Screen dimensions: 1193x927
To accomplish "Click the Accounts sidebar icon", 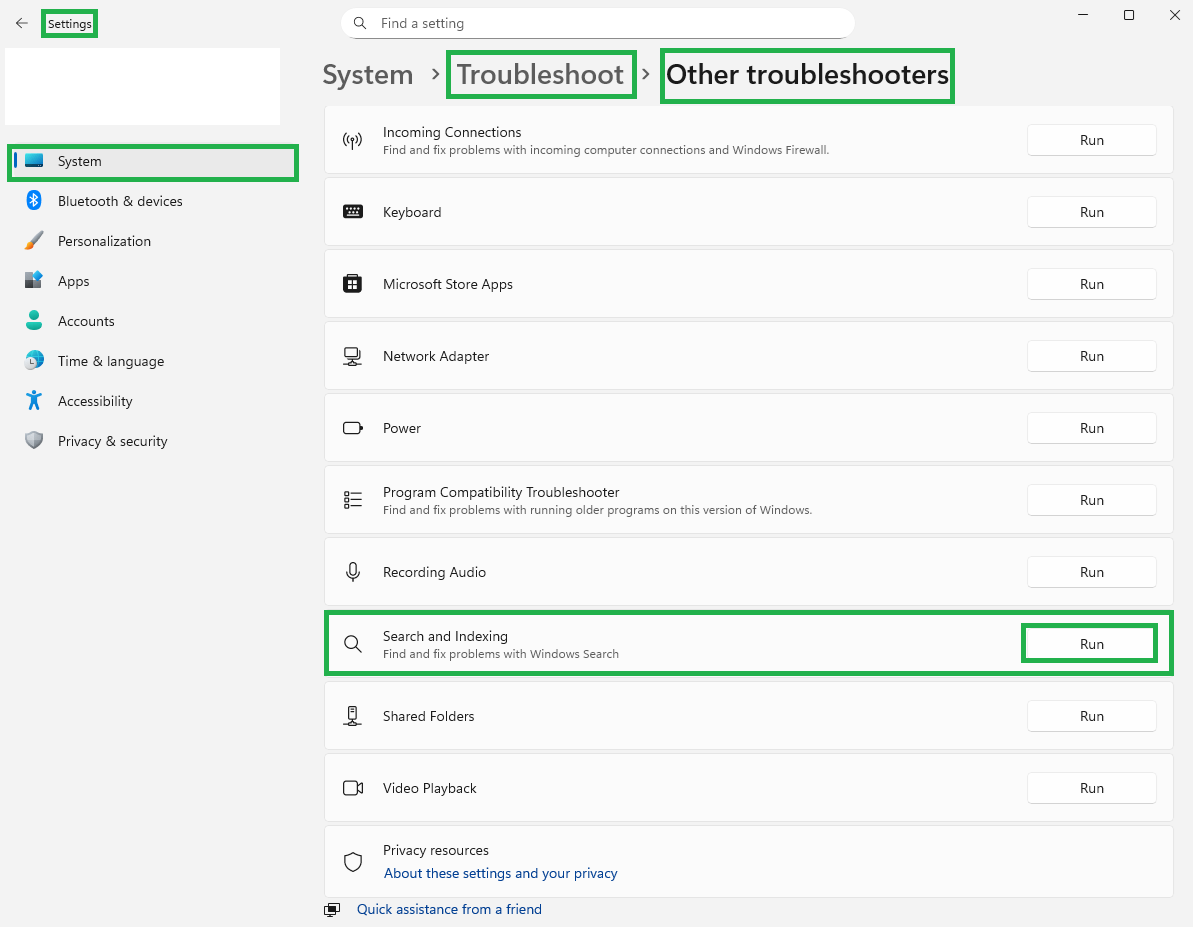I will [33, 321].
